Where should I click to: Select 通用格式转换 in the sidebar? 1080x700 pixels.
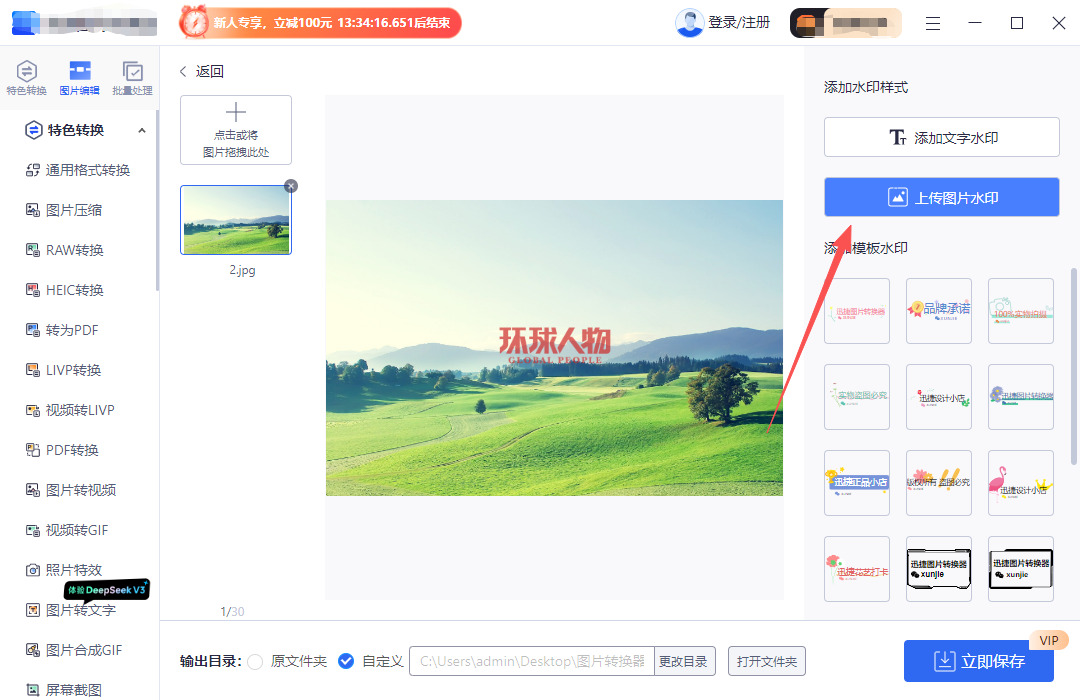tap(78, 170)
